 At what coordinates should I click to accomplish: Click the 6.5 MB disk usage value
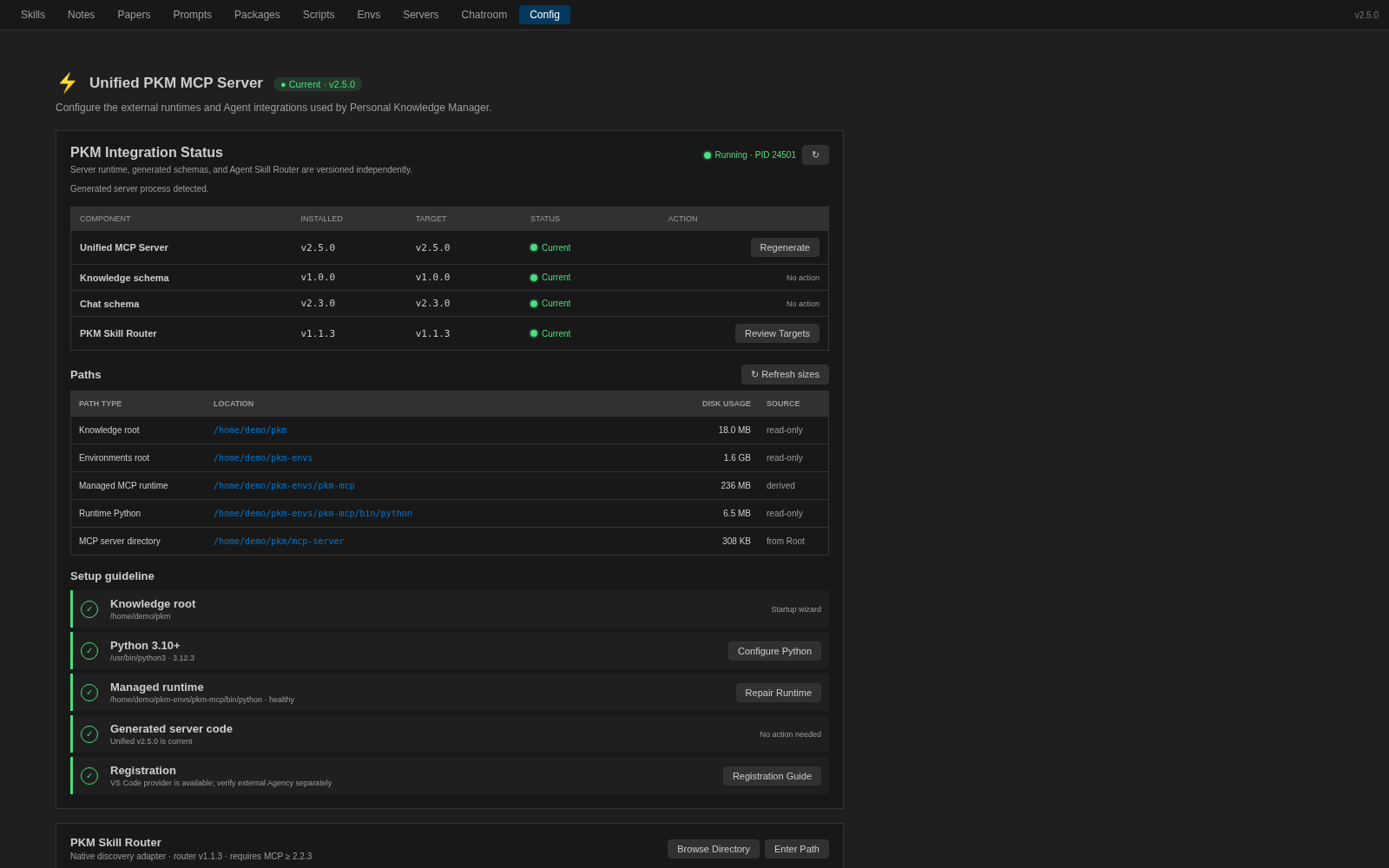tap(737, 514)
